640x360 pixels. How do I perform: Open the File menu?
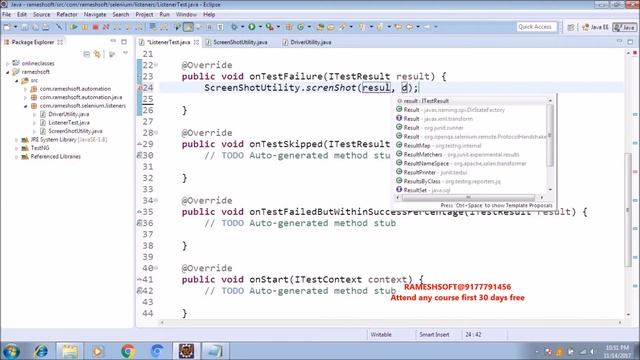point(7,14)
